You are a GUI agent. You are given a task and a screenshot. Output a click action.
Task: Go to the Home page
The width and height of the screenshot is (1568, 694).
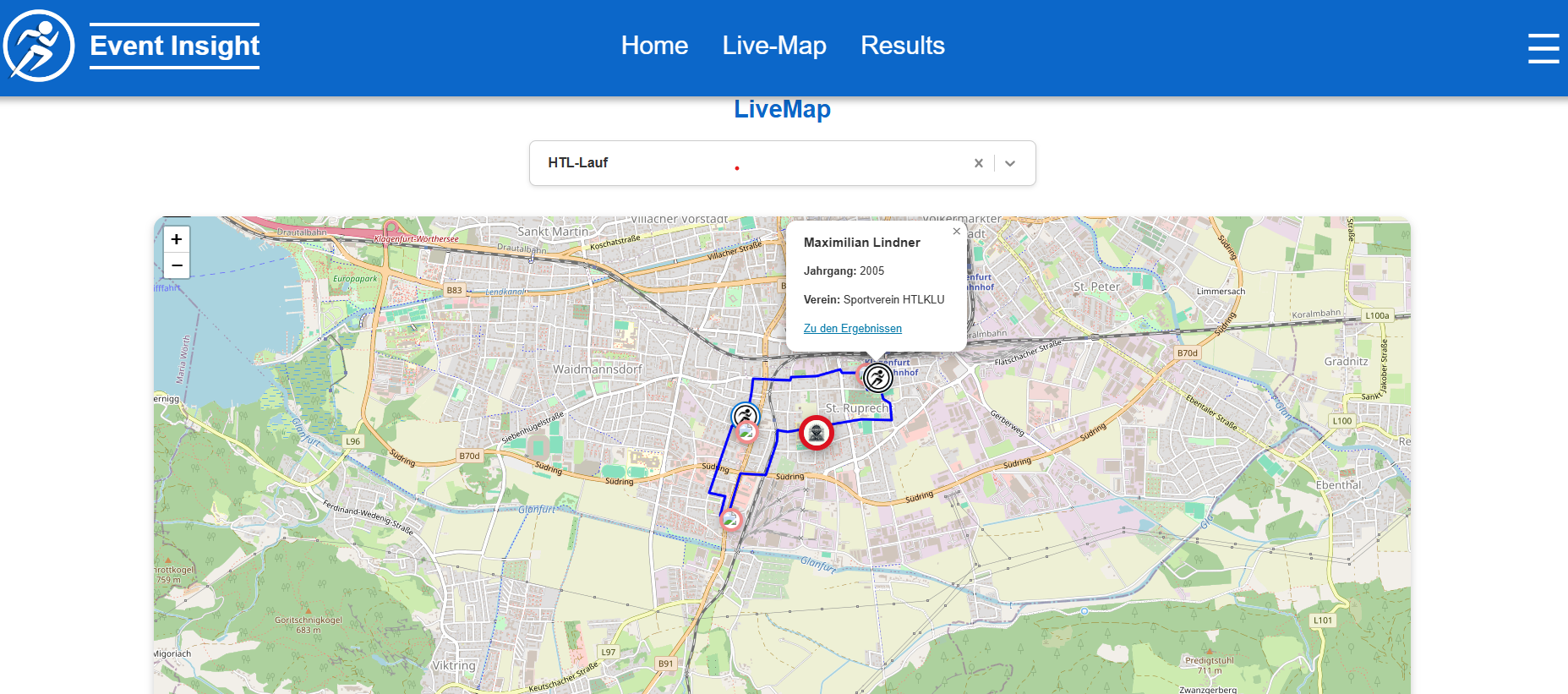coord(654,46)
